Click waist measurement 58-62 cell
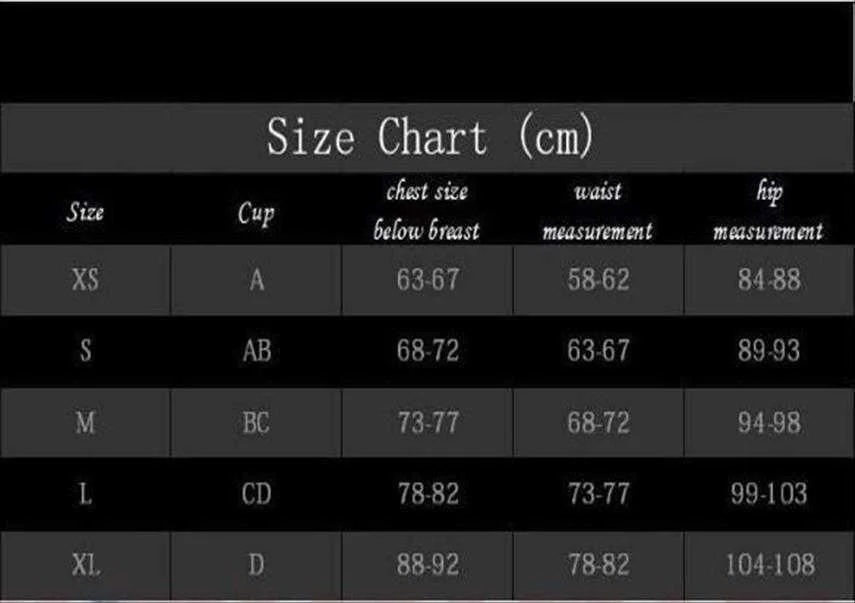This screenshot has width=855, height=603. tap(598, 280)
